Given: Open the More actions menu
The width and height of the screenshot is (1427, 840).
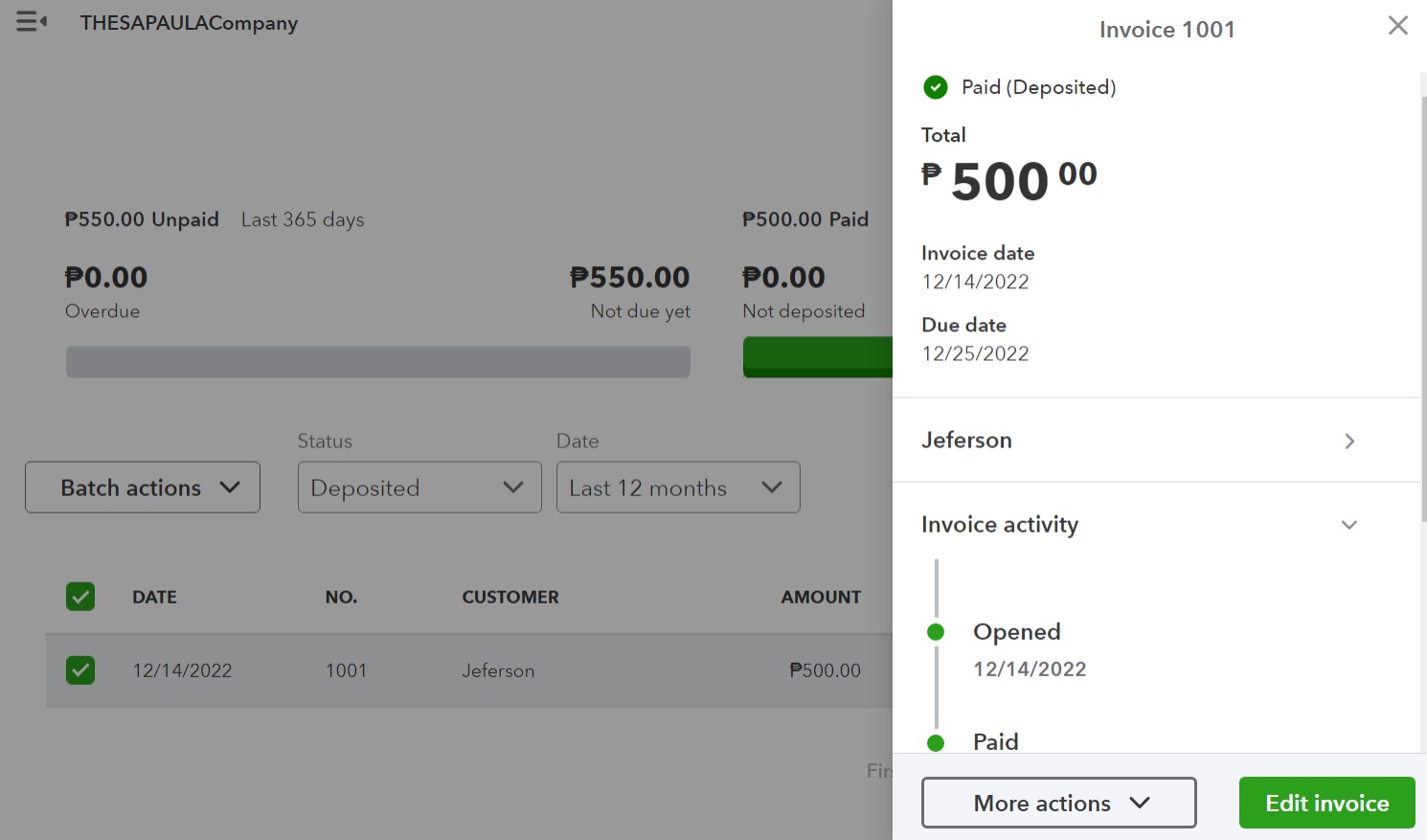Looking at the screenshot, I should pos(1058,803).
